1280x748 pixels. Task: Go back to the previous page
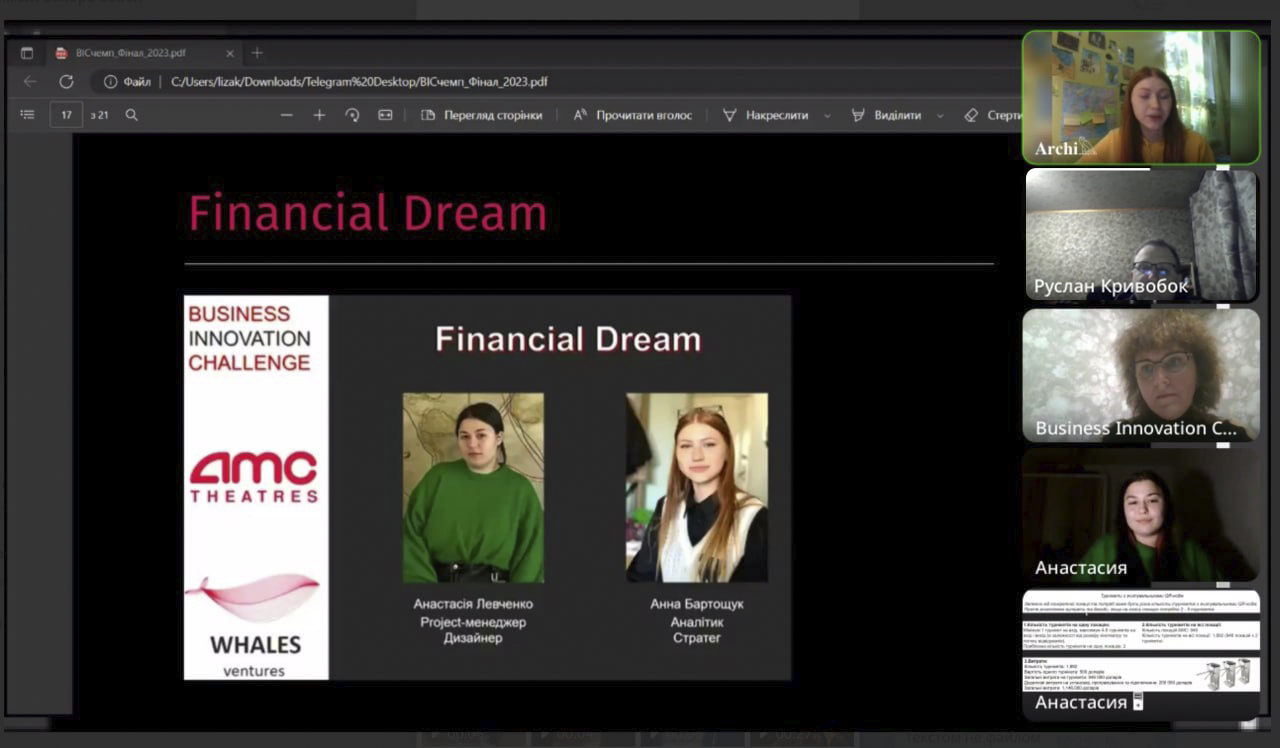pos(30,82)
